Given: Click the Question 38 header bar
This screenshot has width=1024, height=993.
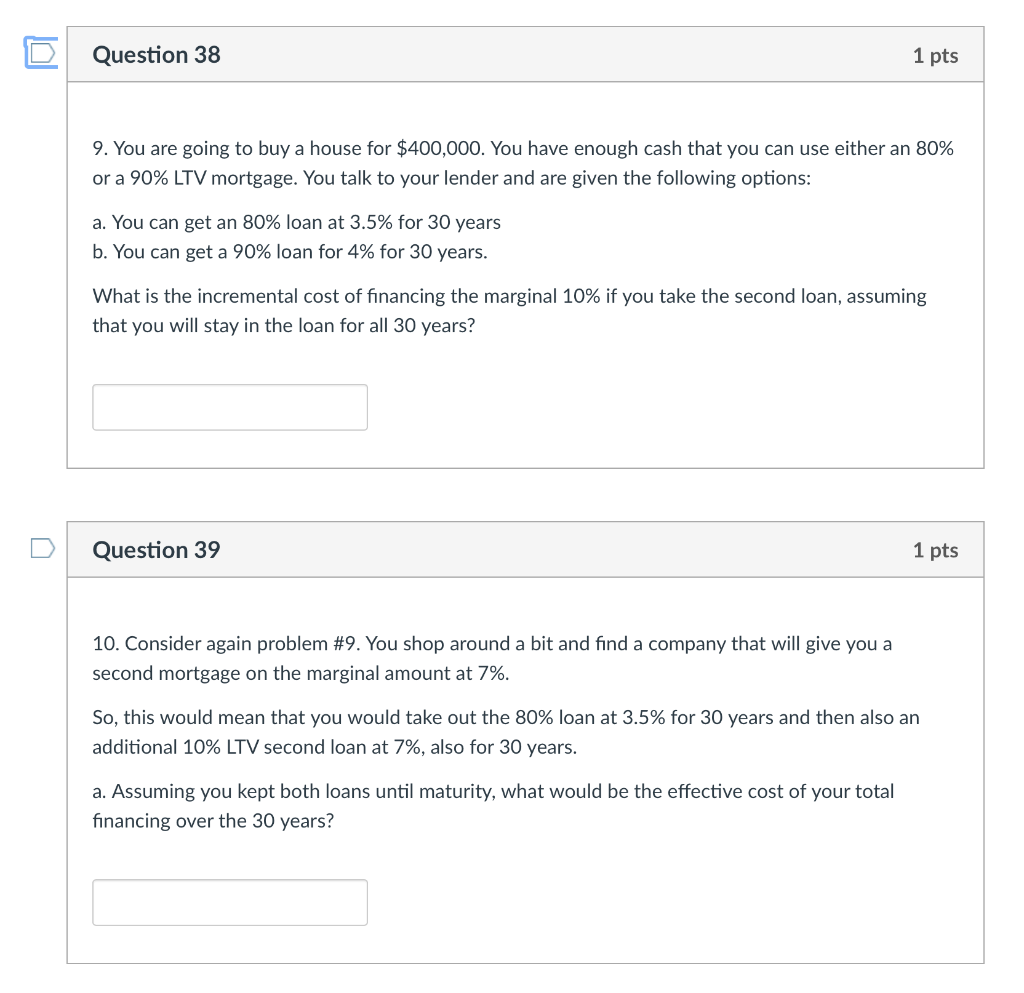Looking at the screenshot, I should pos(524,55).
